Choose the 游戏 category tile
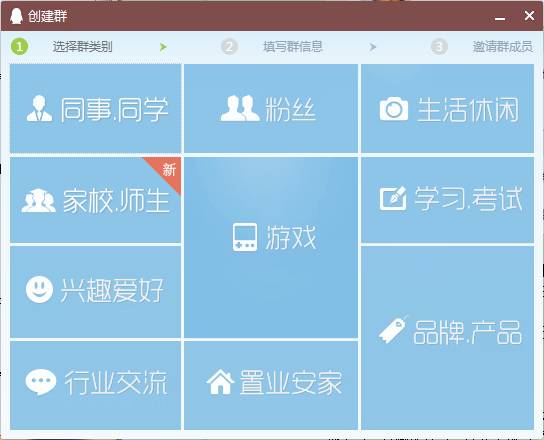 (x=271, y=247)
